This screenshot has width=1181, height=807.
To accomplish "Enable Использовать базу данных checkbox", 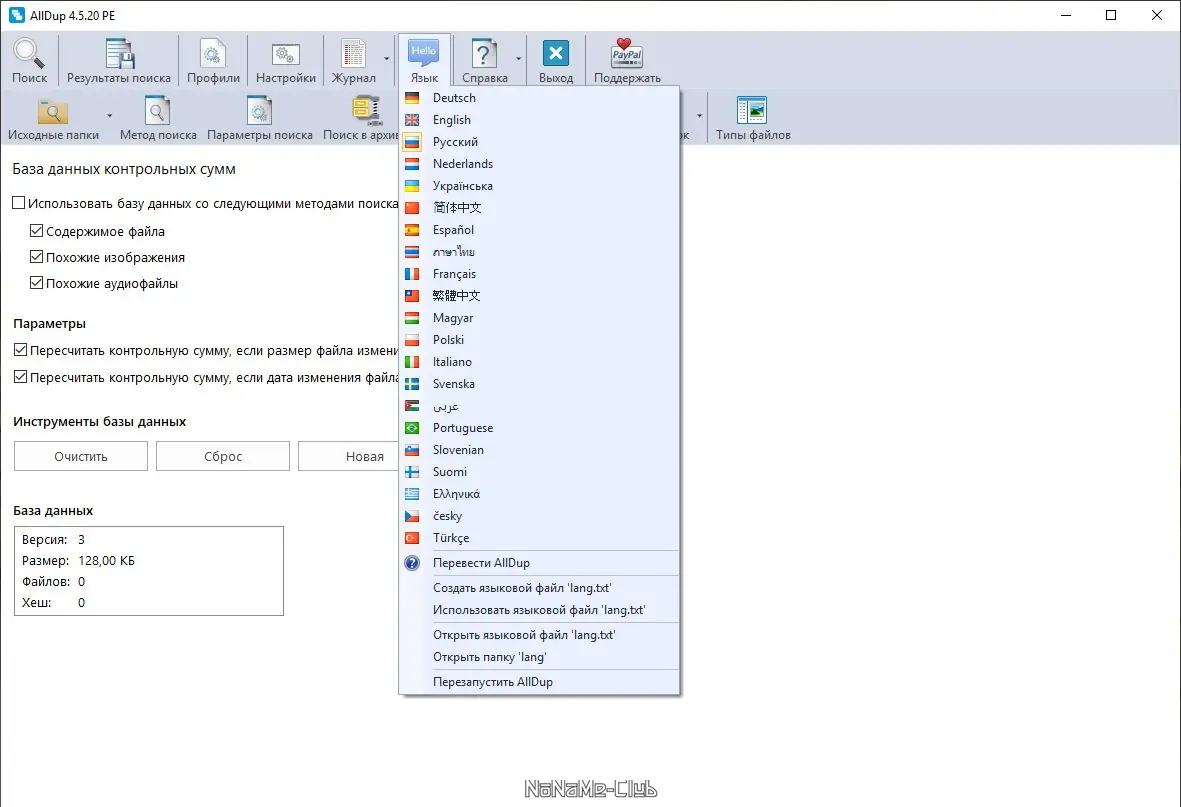I will pos(19,203).
